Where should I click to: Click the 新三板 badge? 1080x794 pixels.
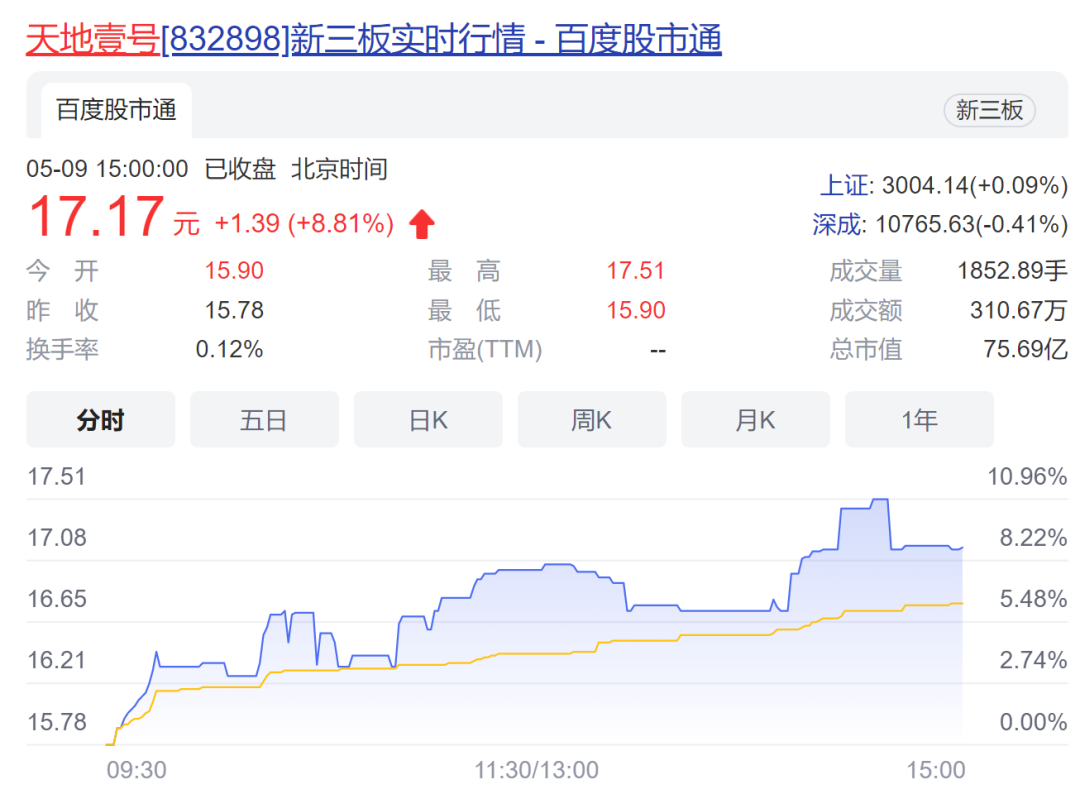pyautogui.click(x=989, y=110)
